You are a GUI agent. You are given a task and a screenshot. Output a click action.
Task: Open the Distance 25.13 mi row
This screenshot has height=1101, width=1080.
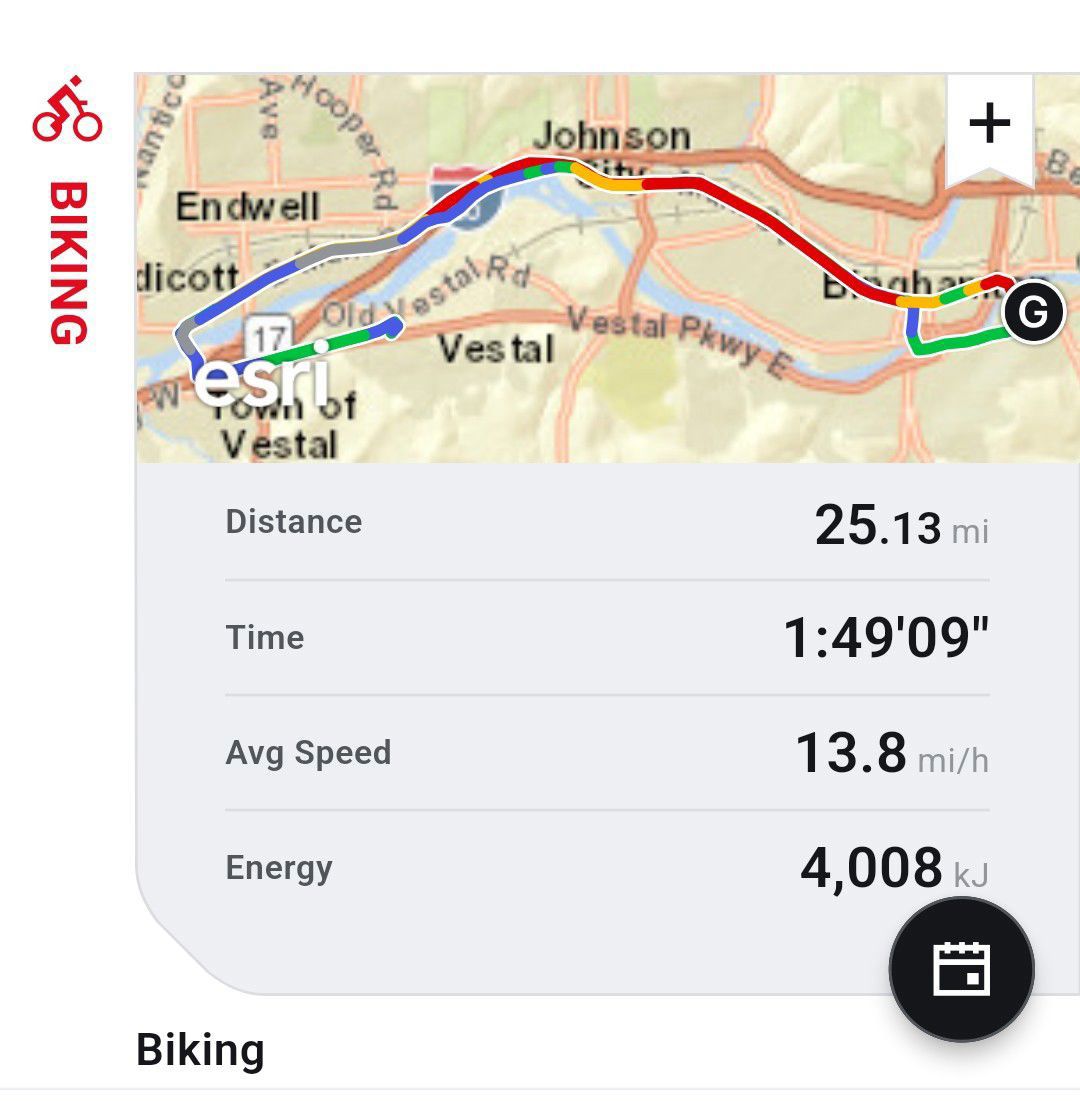607,523
